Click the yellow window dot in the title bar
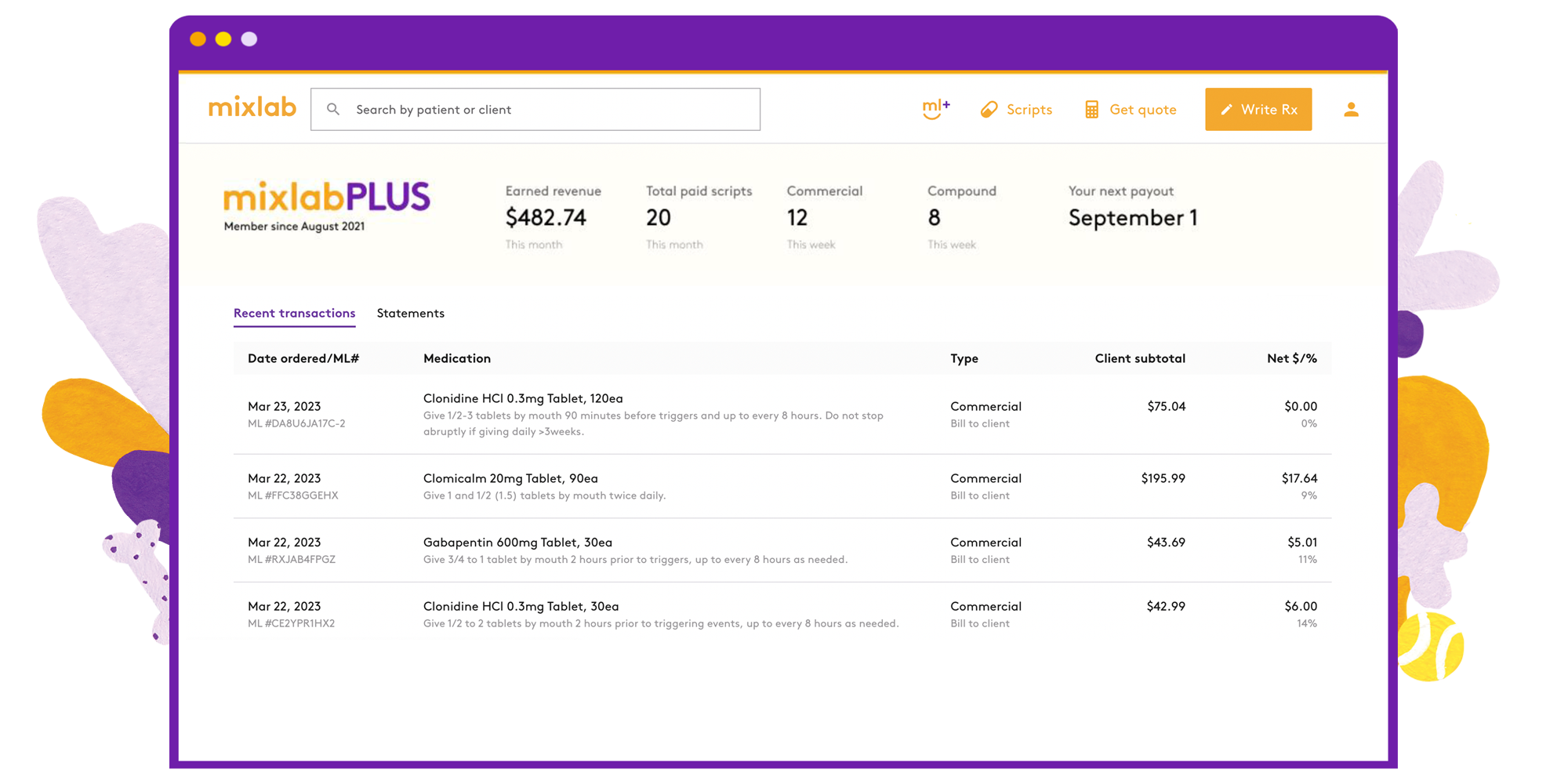This screenshot has height=784, width=1568. pos(223,39)
